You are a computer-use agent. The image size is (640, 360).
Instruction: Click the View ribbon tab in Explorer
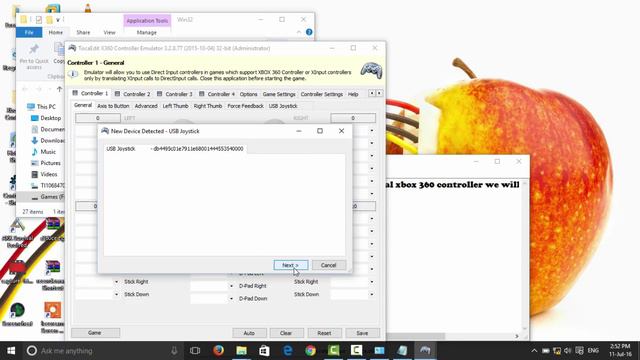pyautogui.click(x=109, y=32)
